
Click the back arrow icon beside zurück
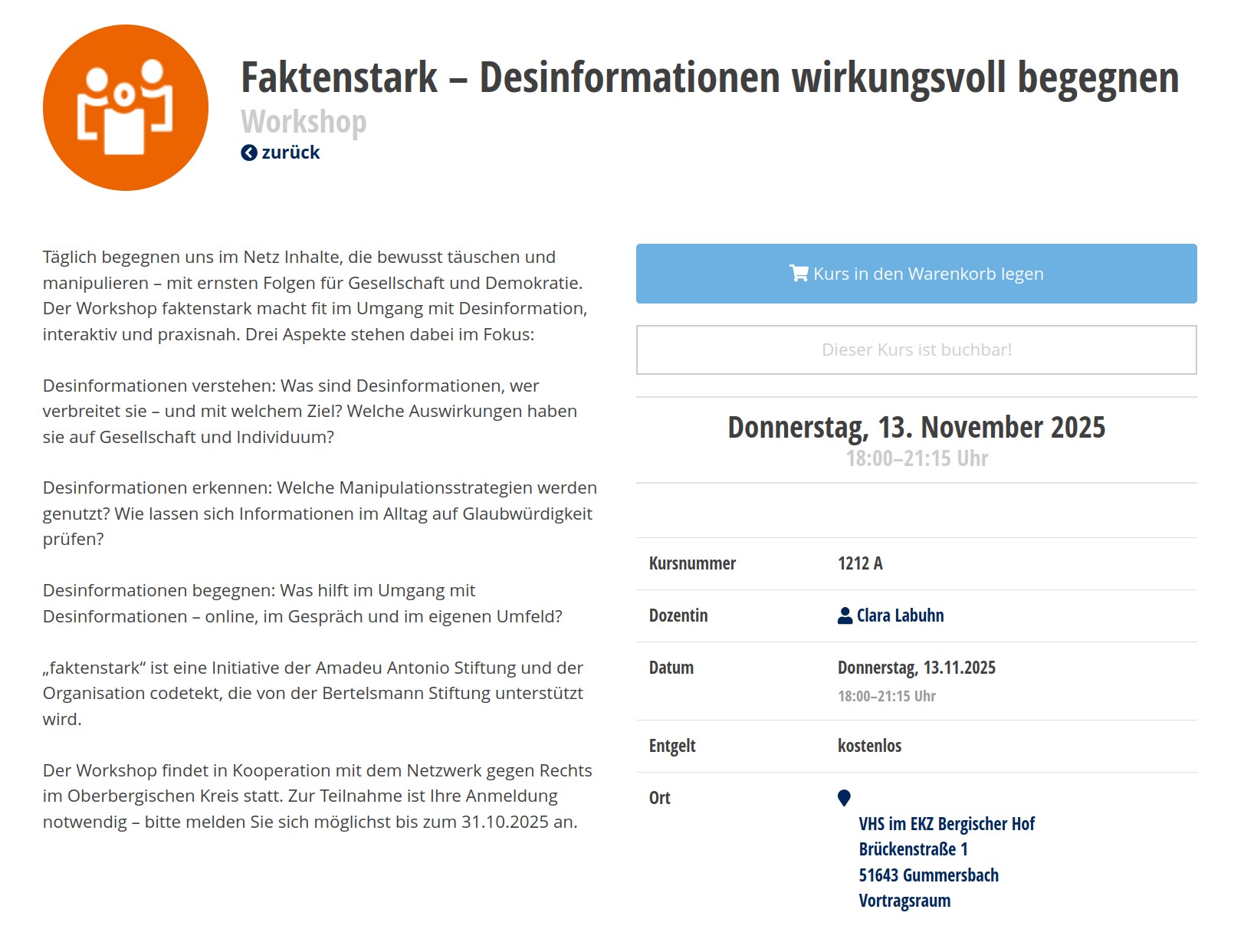click(249, 153)
